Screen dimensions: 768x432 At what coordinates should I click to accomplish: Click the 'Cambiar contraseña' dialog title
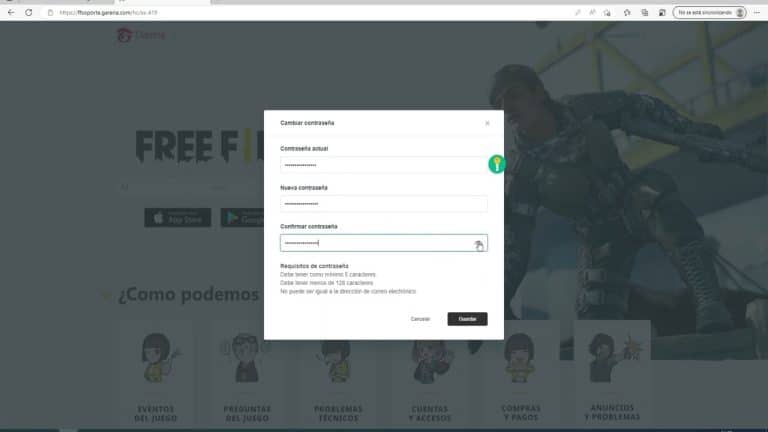click(x=307, y=123)
